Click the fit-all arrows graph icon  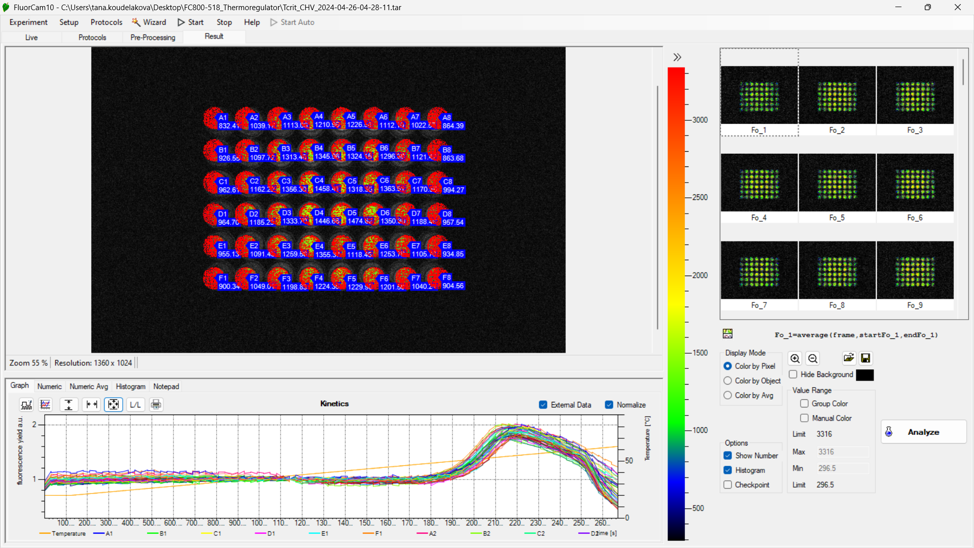(x=113, y=405)
